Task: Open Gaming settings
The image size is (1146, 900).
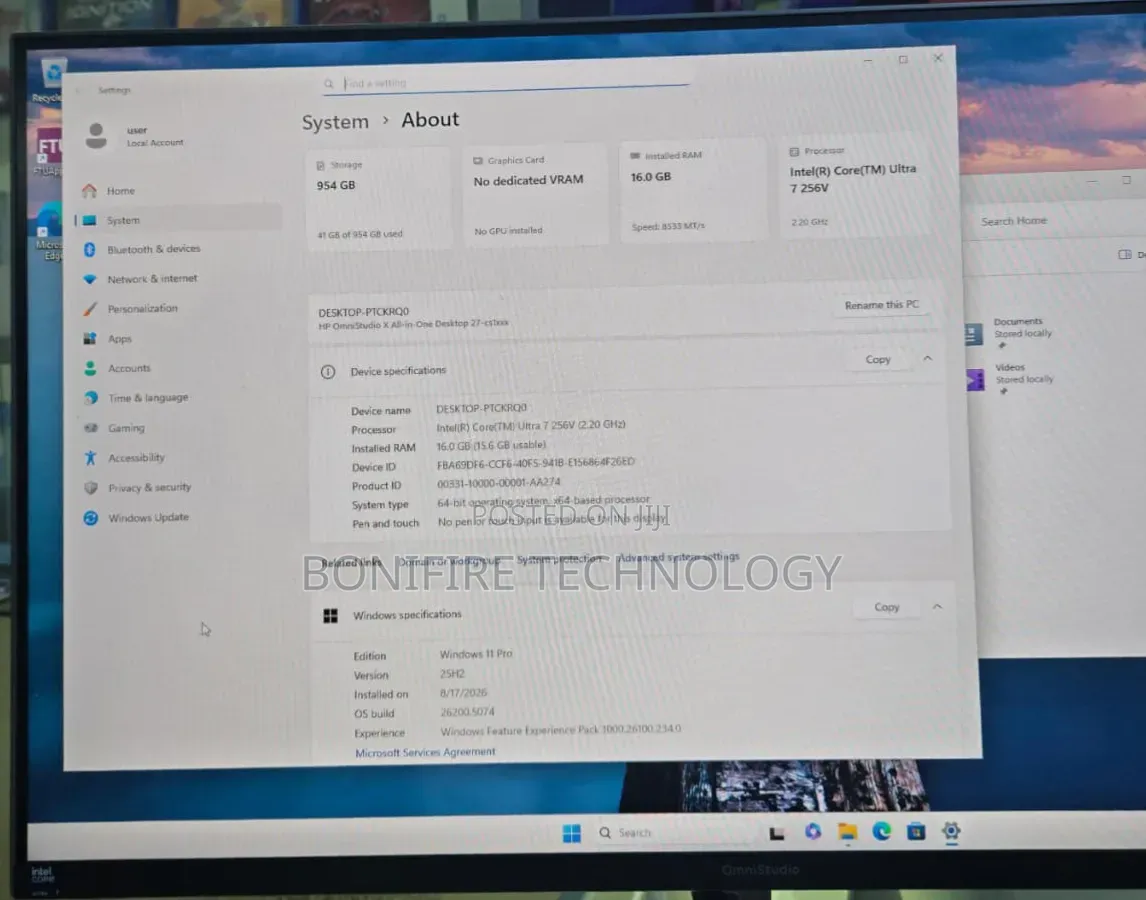Action: click(126, 428)
